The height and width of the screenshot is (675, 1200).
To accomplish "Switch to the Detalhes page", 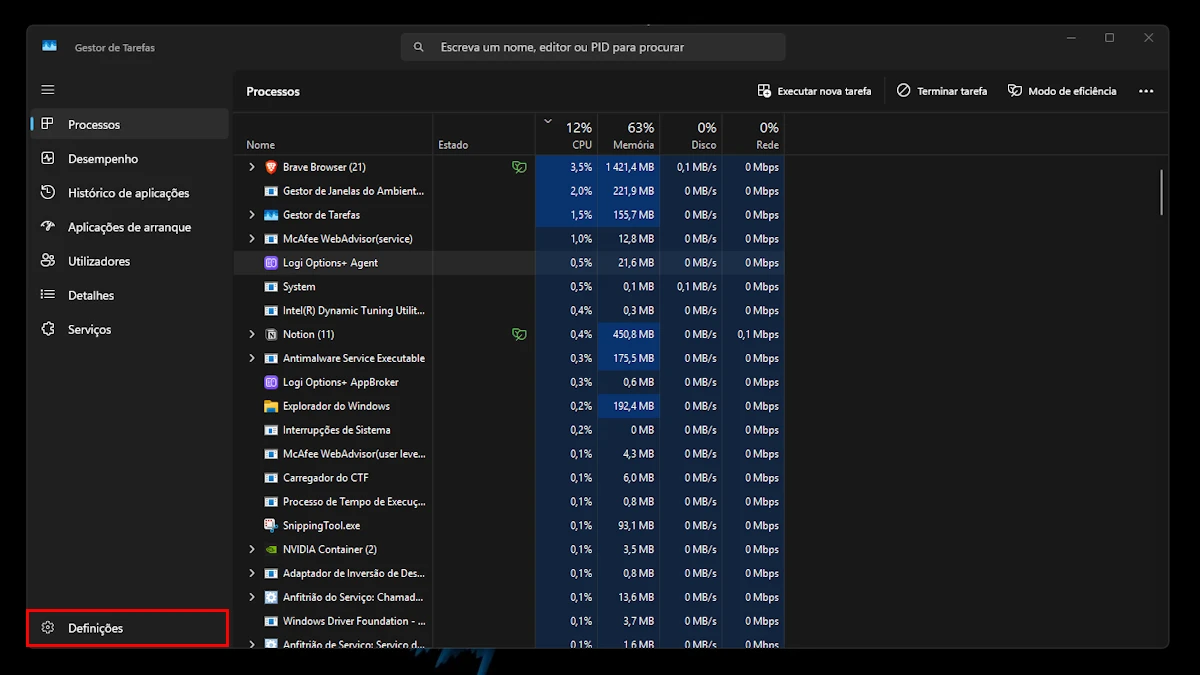I will [90, 295].
